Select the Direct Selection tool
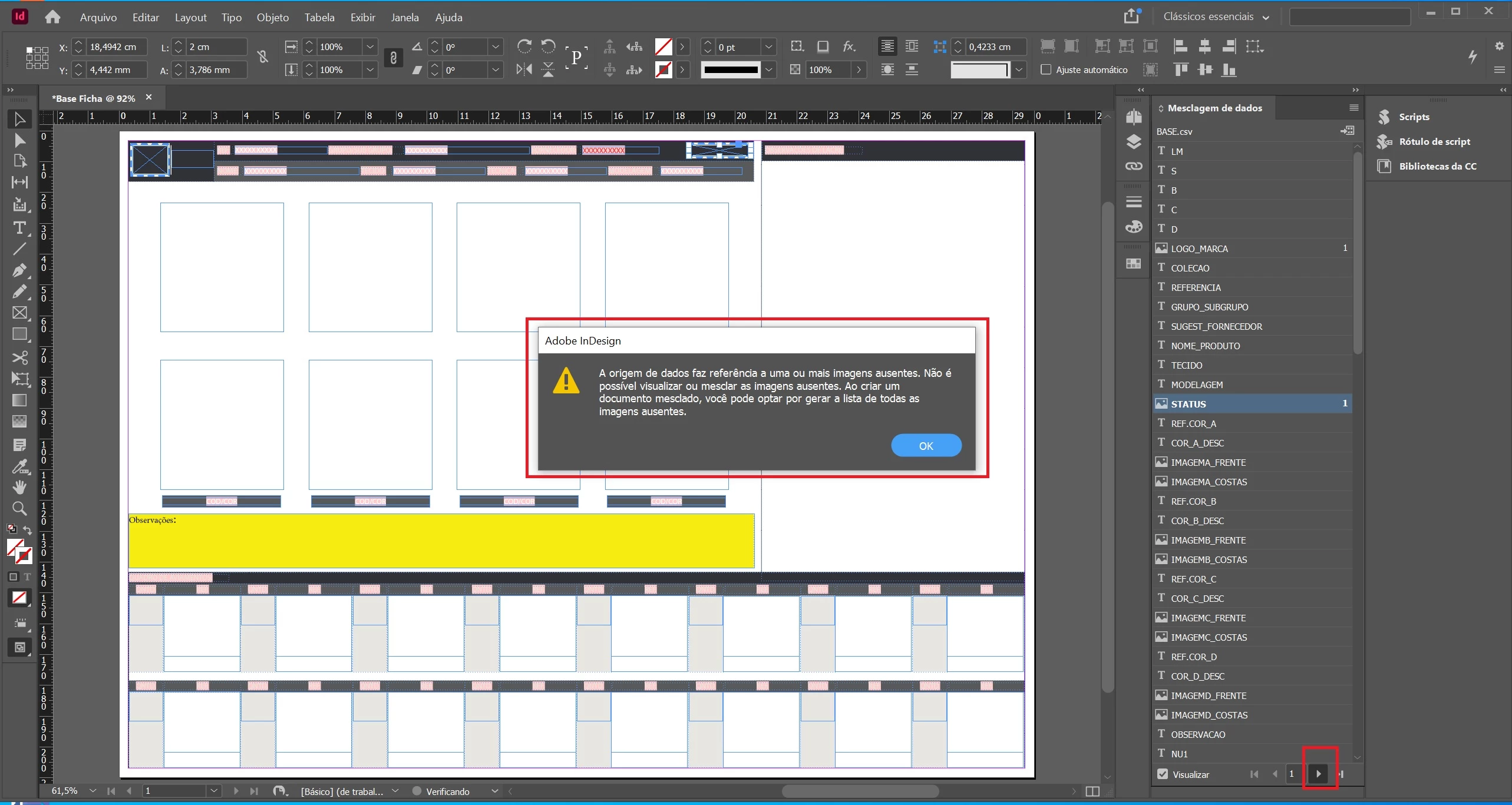The width and height of the screenshot is (1512, 805). [19, 140]
